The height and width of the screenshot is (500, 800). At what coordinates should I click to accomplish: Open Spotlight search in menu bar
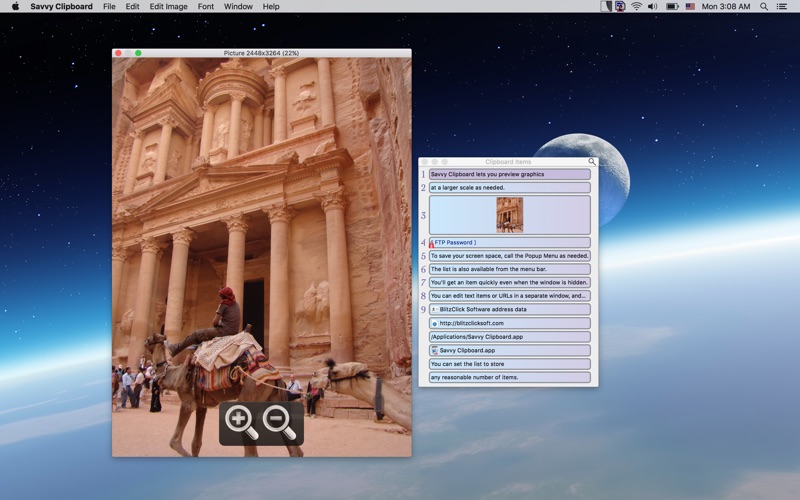coord(764,7)
